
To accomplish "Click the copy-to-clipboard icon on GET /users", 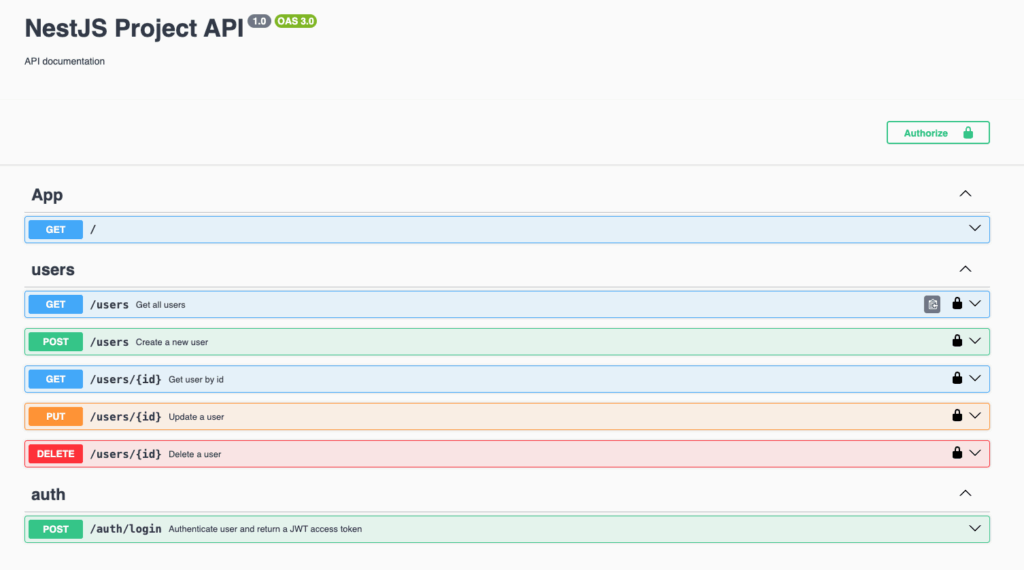I will point(932,304).
